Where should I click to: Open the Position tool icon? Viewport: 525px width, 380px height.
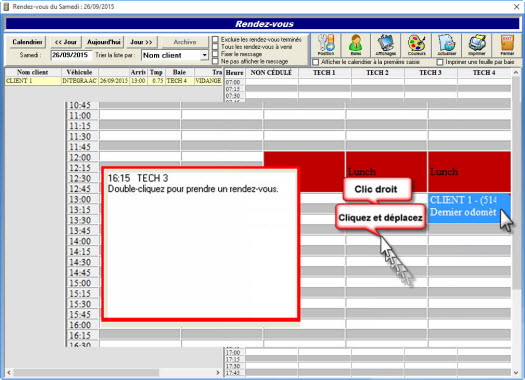[326, 45]
